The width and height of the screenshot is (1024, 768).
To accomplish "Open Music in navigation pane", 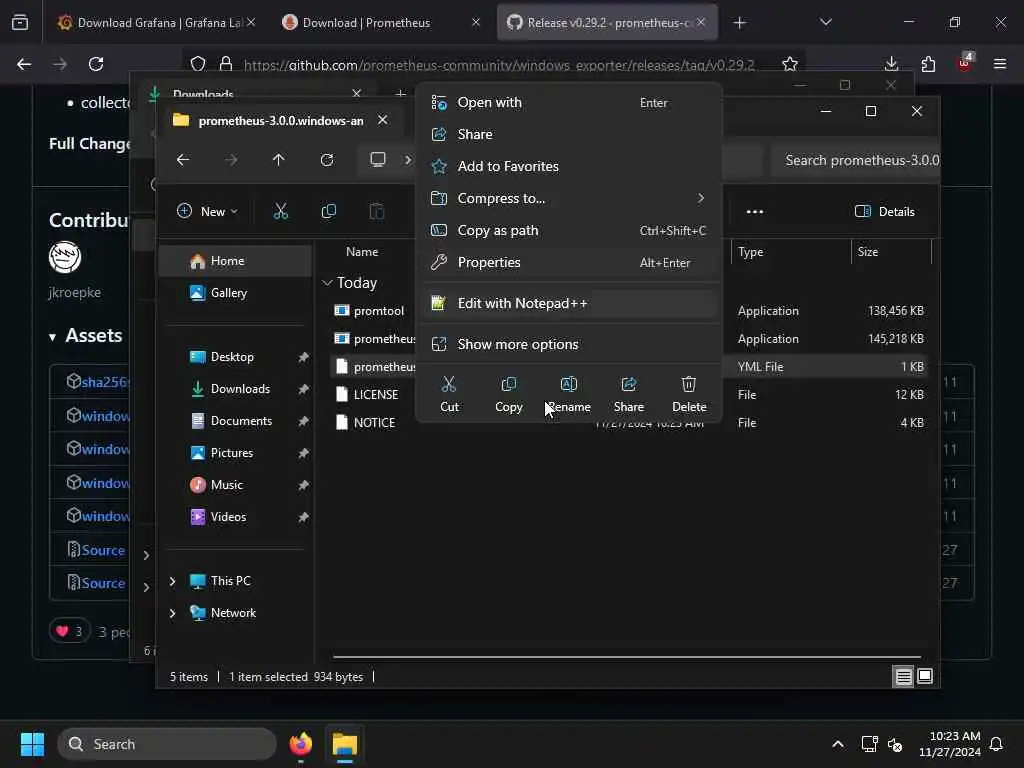I will pos(236,485).
